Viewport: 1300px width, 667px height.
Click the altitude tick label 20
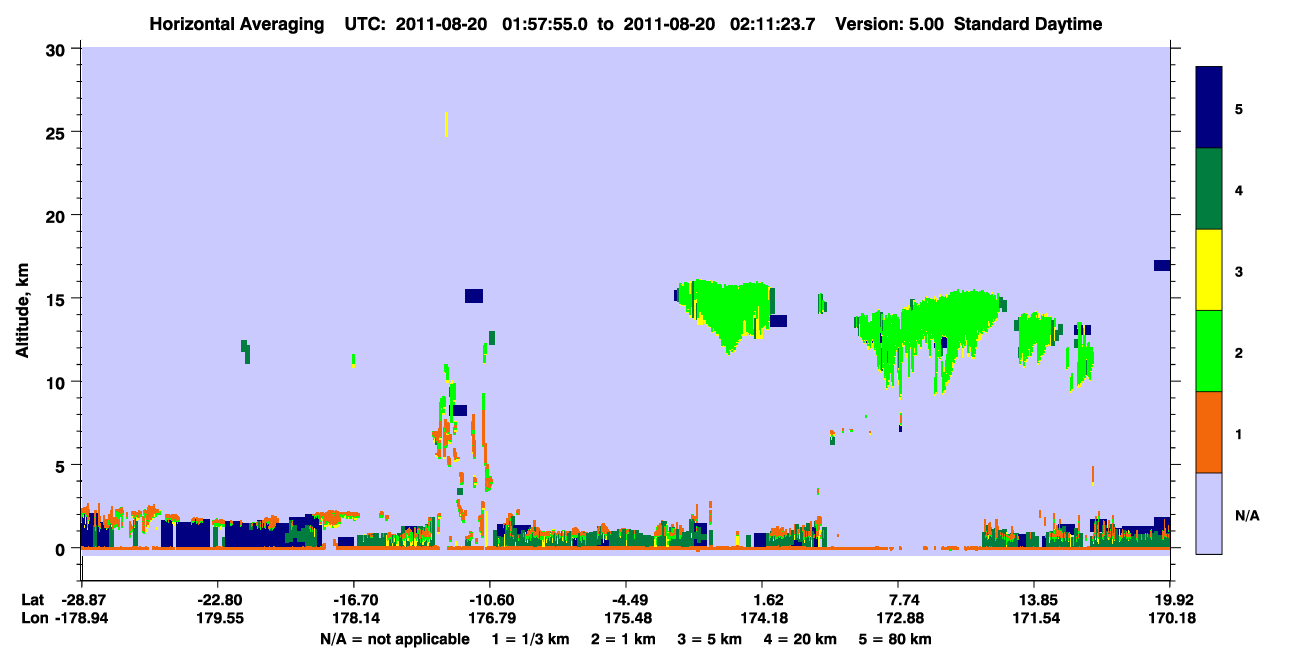[x=57, y=215]
